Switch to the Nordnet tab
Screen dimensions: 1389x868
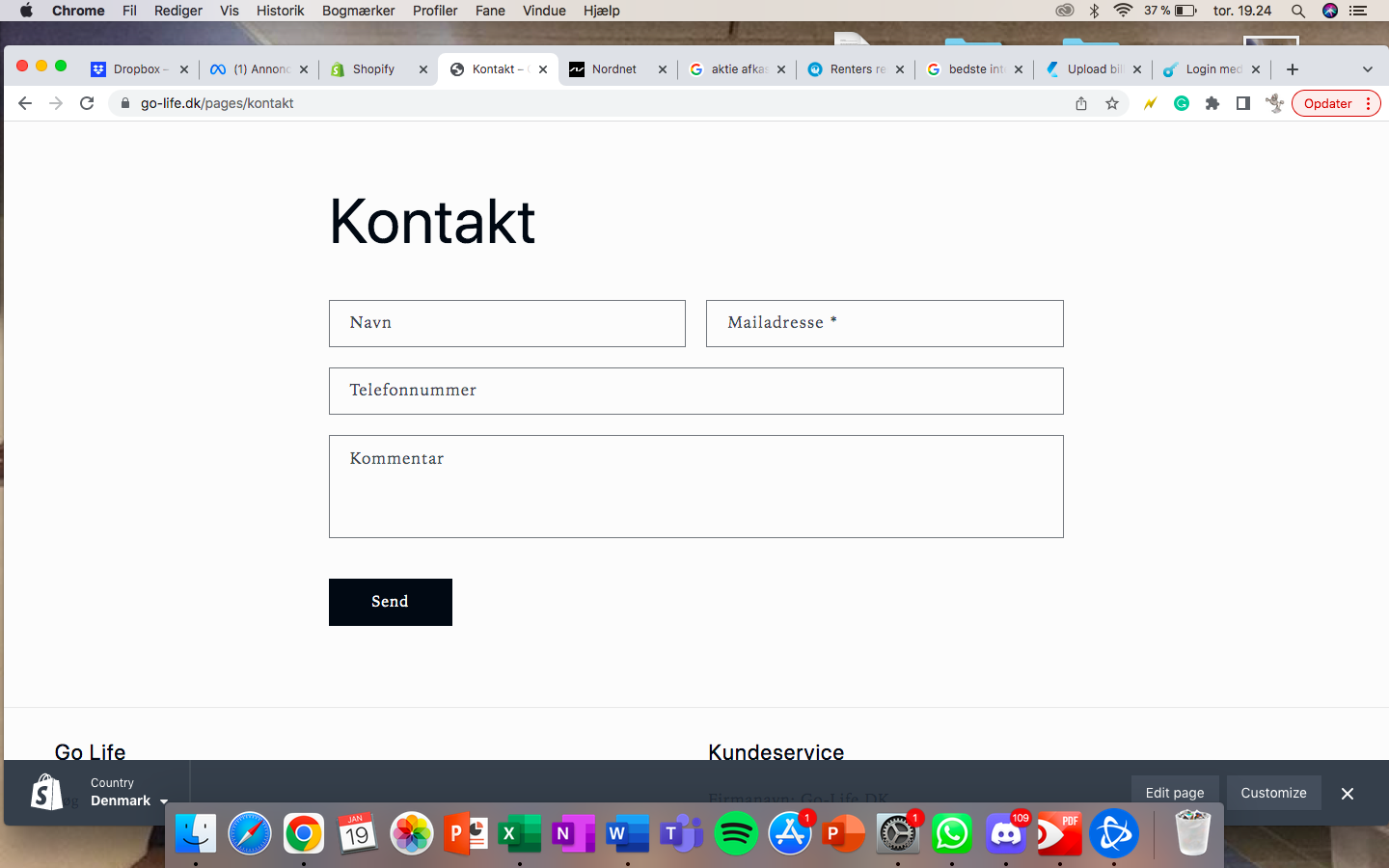pyautogui.click(x=613, y=69)
